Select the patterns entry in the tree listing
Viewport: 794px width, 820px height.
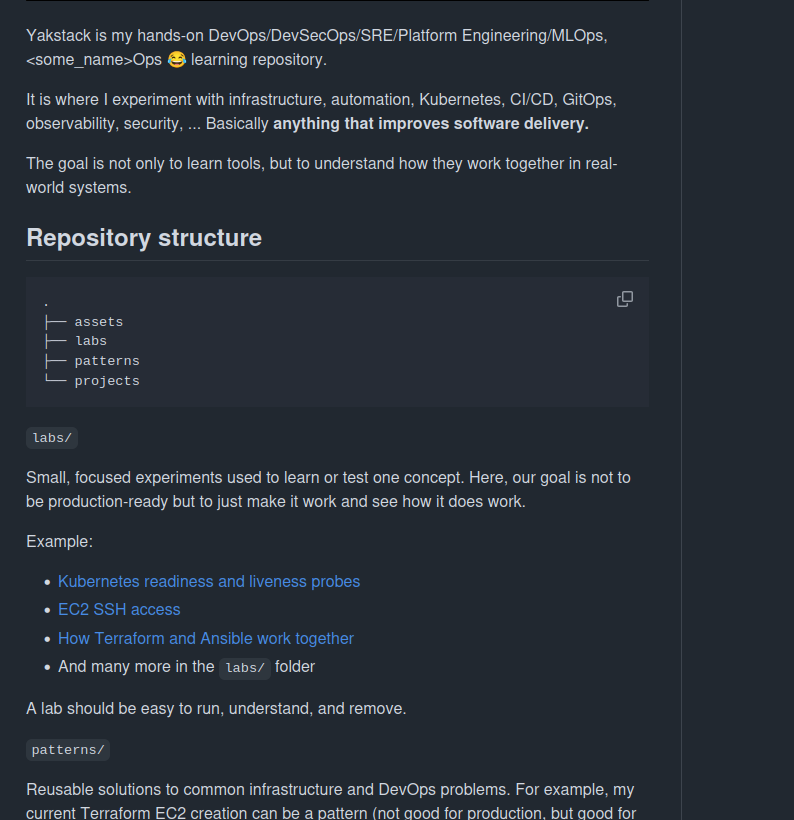[107, 361]
